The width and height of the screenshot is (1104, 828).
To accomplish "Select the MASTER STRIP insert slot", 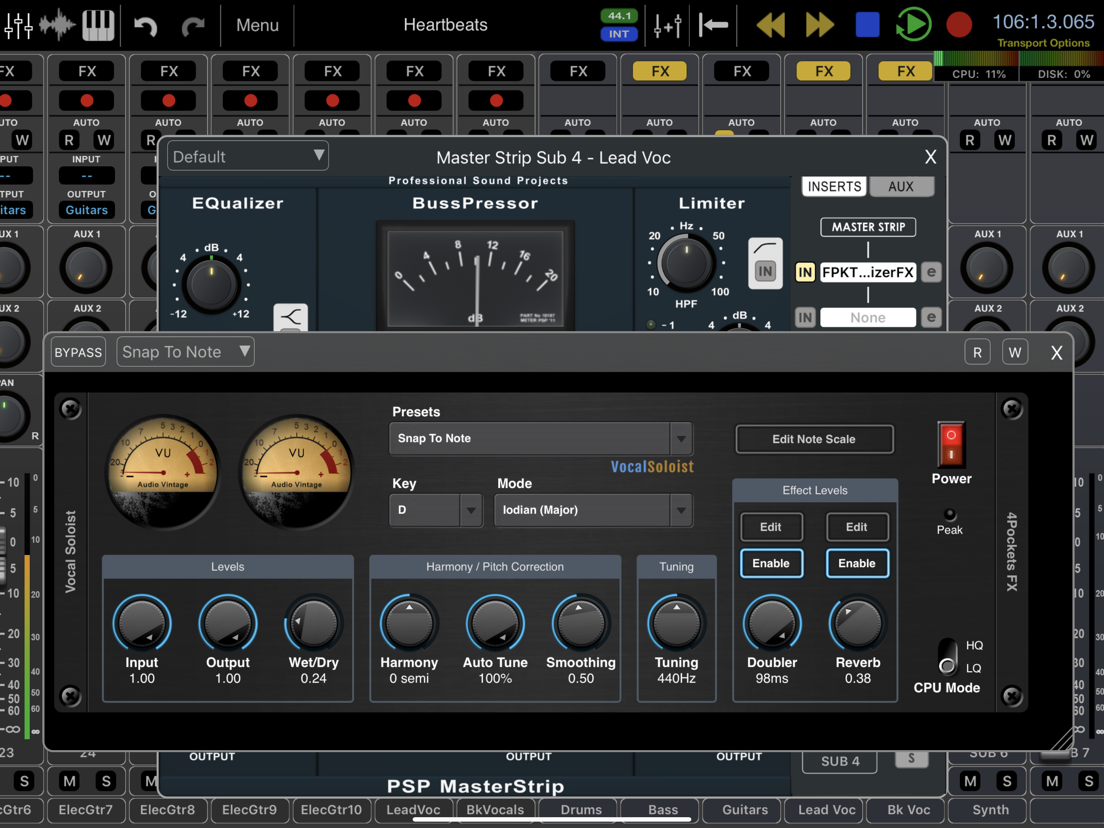I will [x=868, y=227].
